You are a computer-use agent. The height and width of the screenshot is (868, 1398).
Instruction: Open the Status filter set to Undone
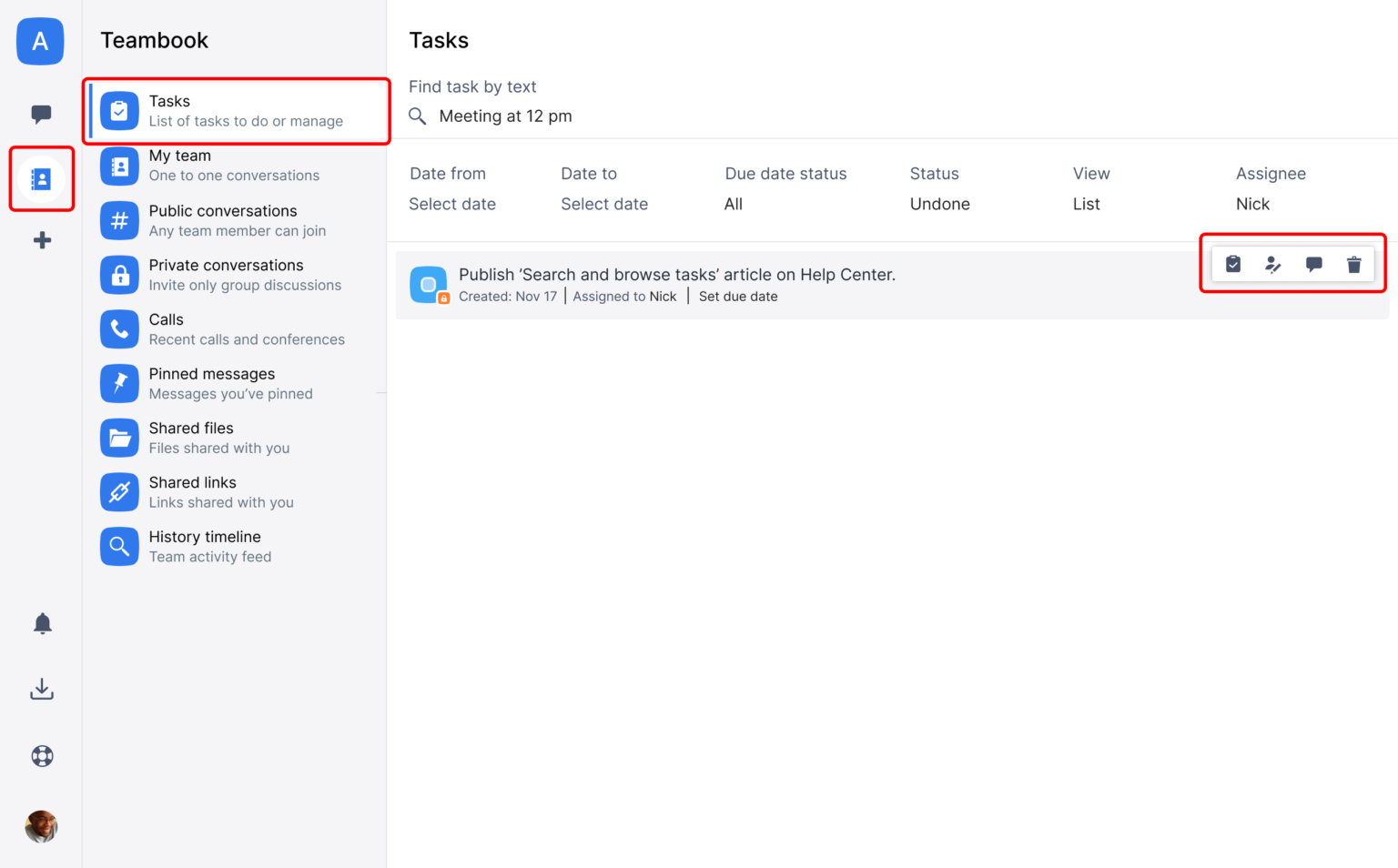[939, 204]
